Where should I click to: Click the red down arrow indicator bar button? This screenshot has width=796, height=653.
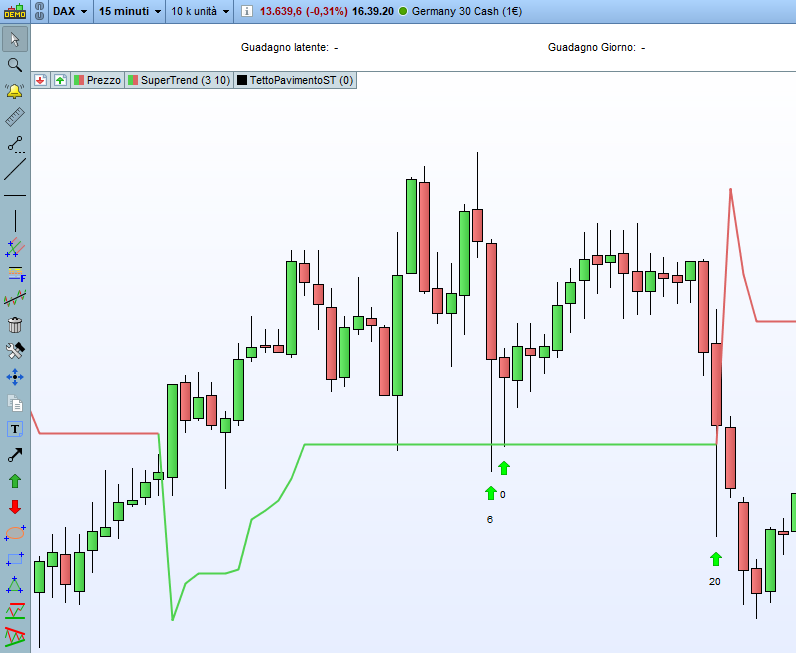(x=41, y=80)
